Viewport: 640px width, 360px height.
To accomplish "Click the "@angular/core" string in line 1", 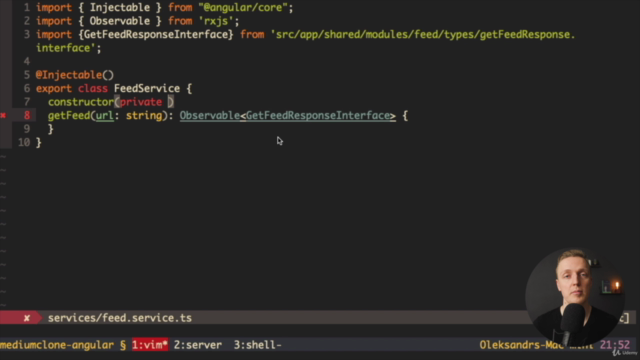I will pyautogui.click(x=242, y=8).
